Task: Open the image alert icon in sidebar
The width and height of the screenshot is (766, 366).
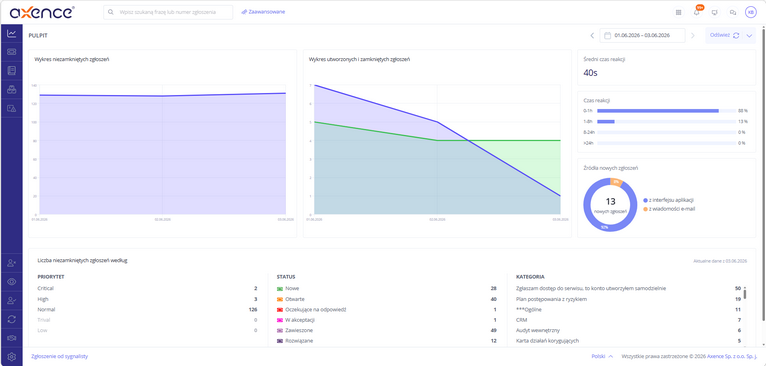Action: (12, 108)
